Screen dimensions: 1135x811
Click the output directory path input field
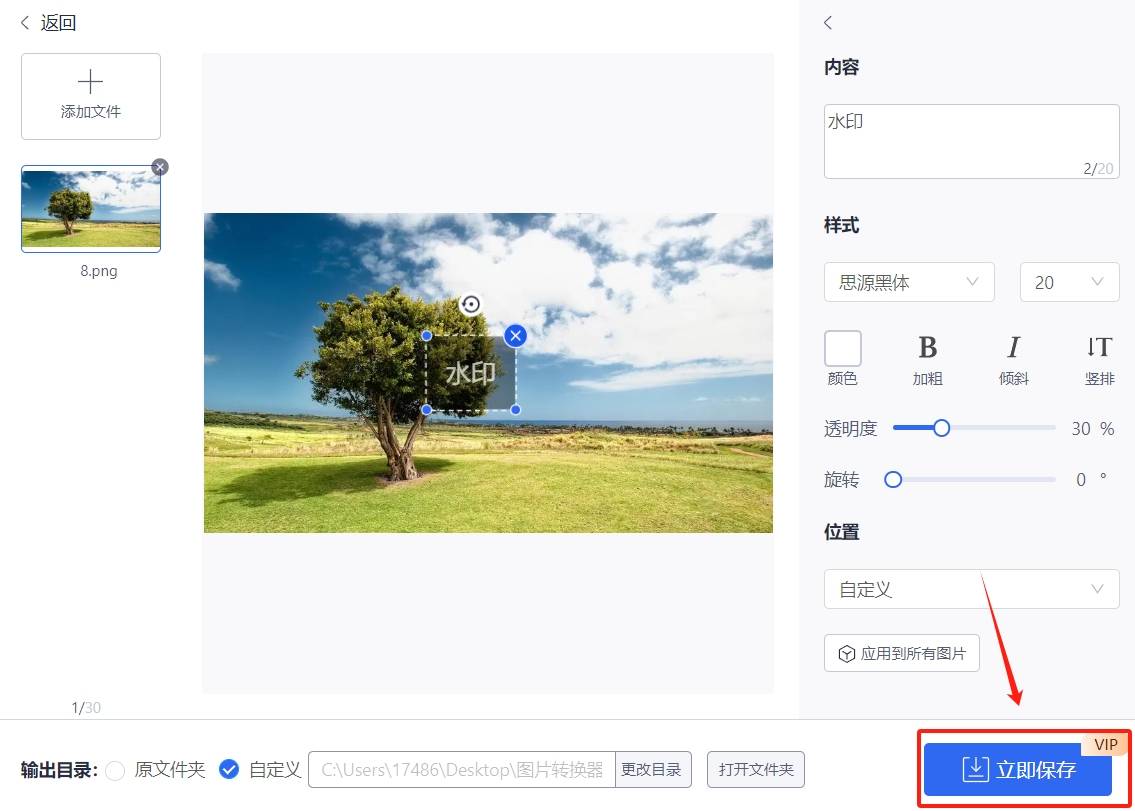[460, 770]
